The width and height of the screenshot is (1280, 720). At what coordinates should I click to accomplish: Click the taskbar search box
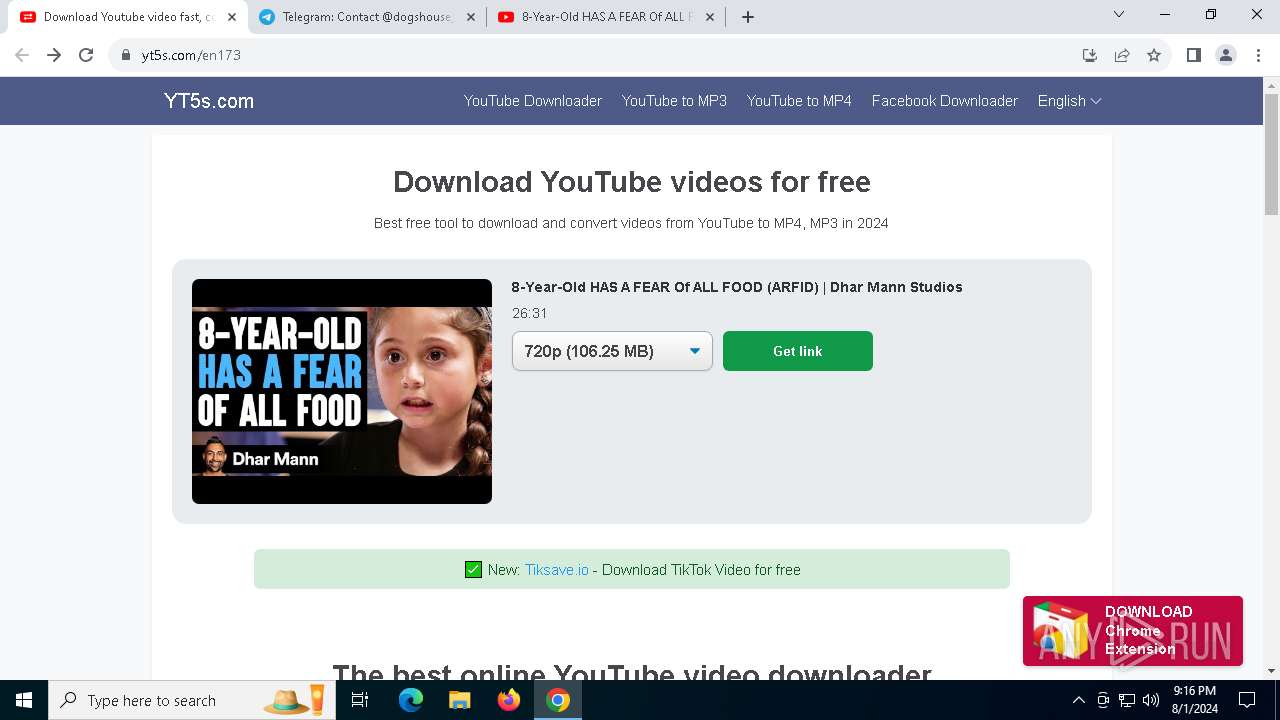point(193,700)
